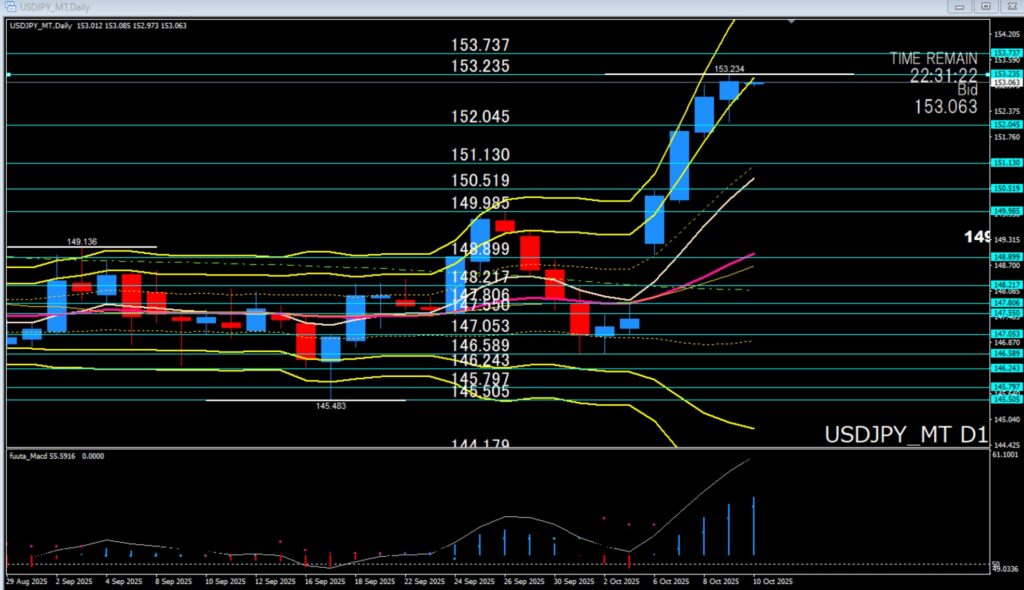
Task: Select the 150.519 price tag on axis
Action: pyautogui.click(x=1004, y=188)
